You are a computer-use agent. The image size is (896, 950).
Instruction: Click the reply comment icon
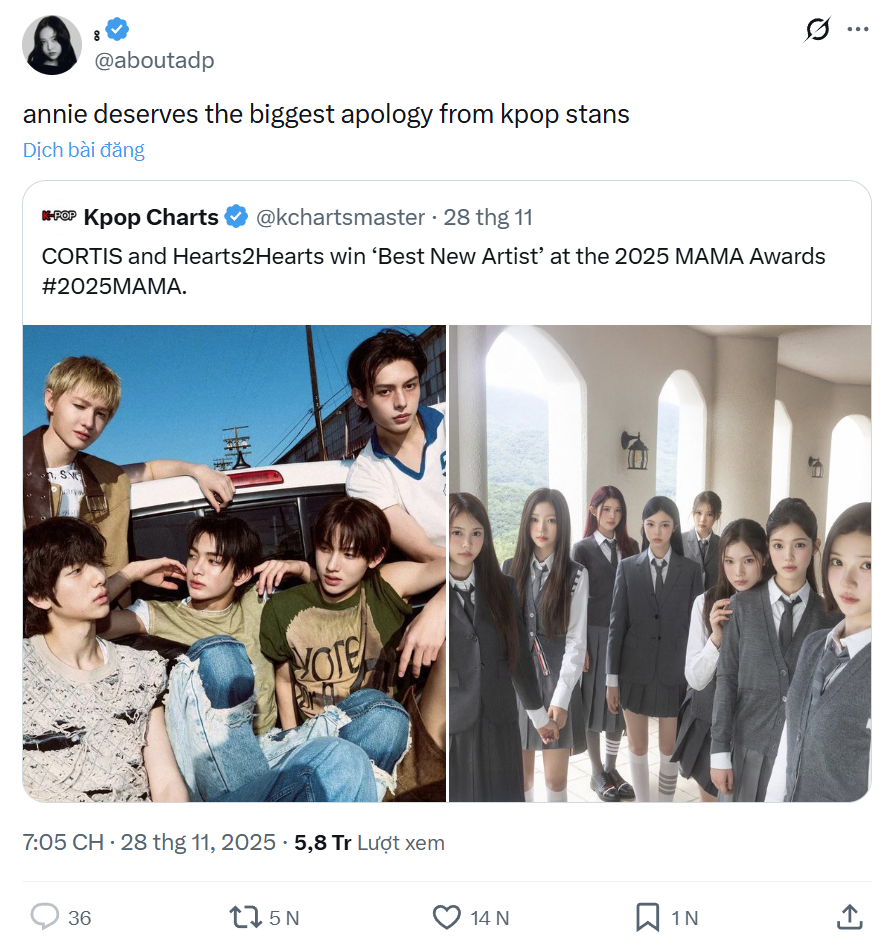(x=46, y=916)
